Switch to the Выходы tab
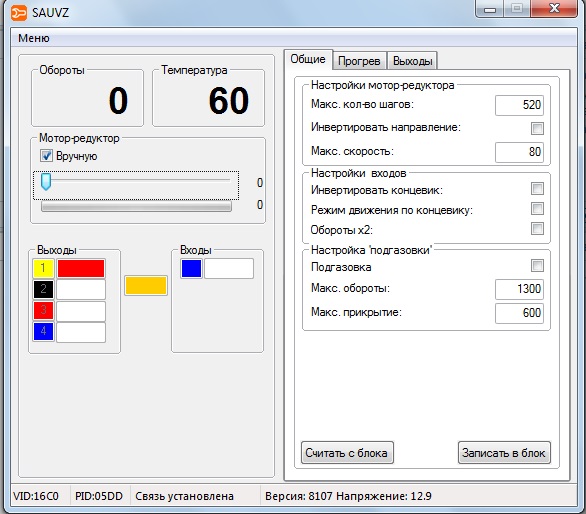Screen dimensions: 586x514 click(413, 61)
